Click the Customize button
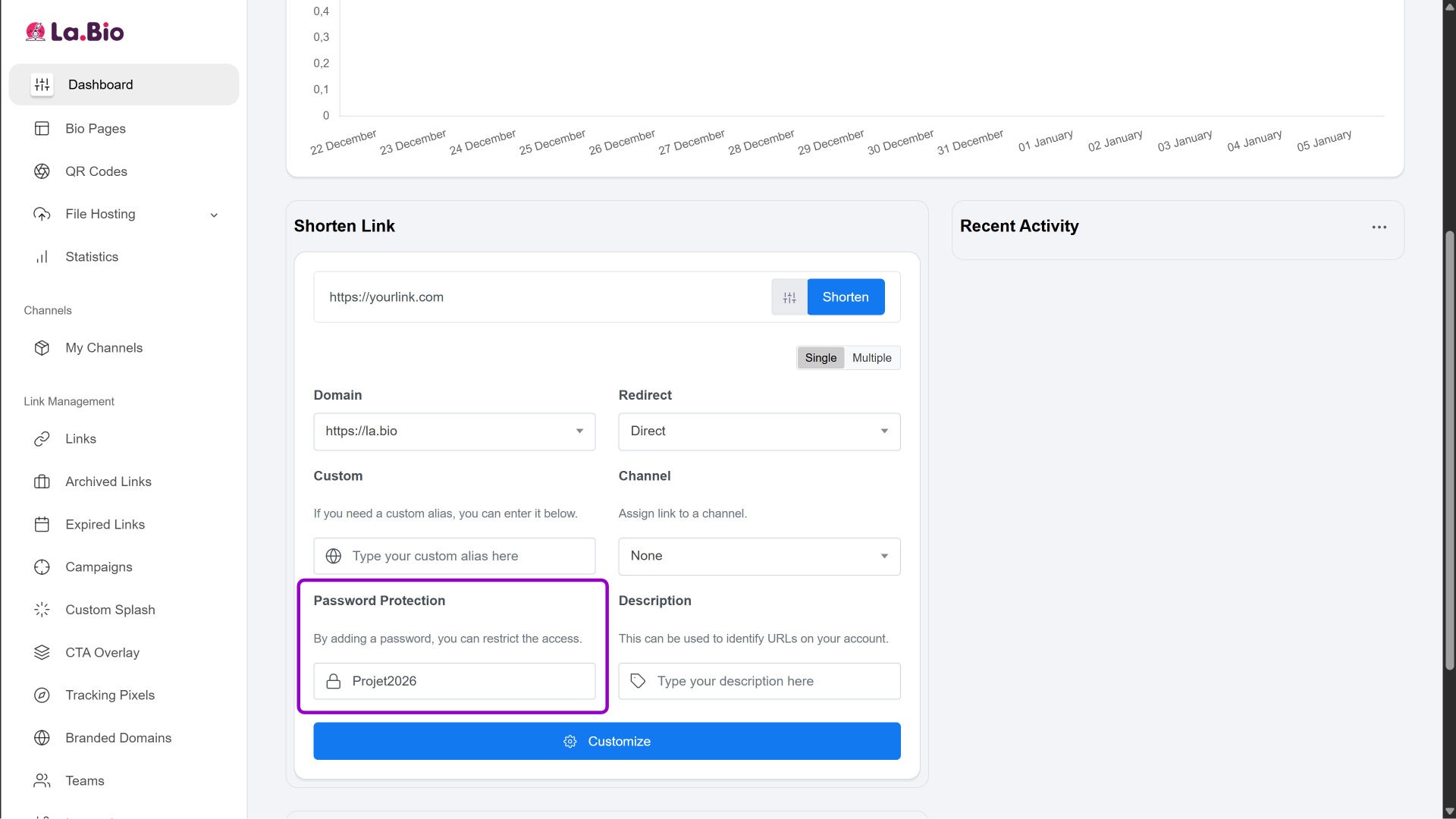Viewport: 1456px width, 819px height. click(607, 742)
